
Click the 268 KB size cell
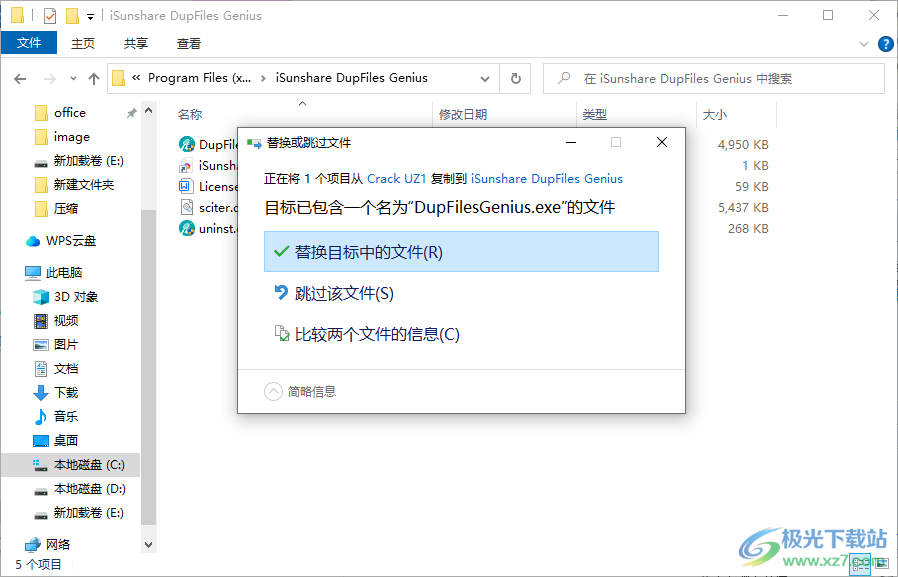pos(748,229)
